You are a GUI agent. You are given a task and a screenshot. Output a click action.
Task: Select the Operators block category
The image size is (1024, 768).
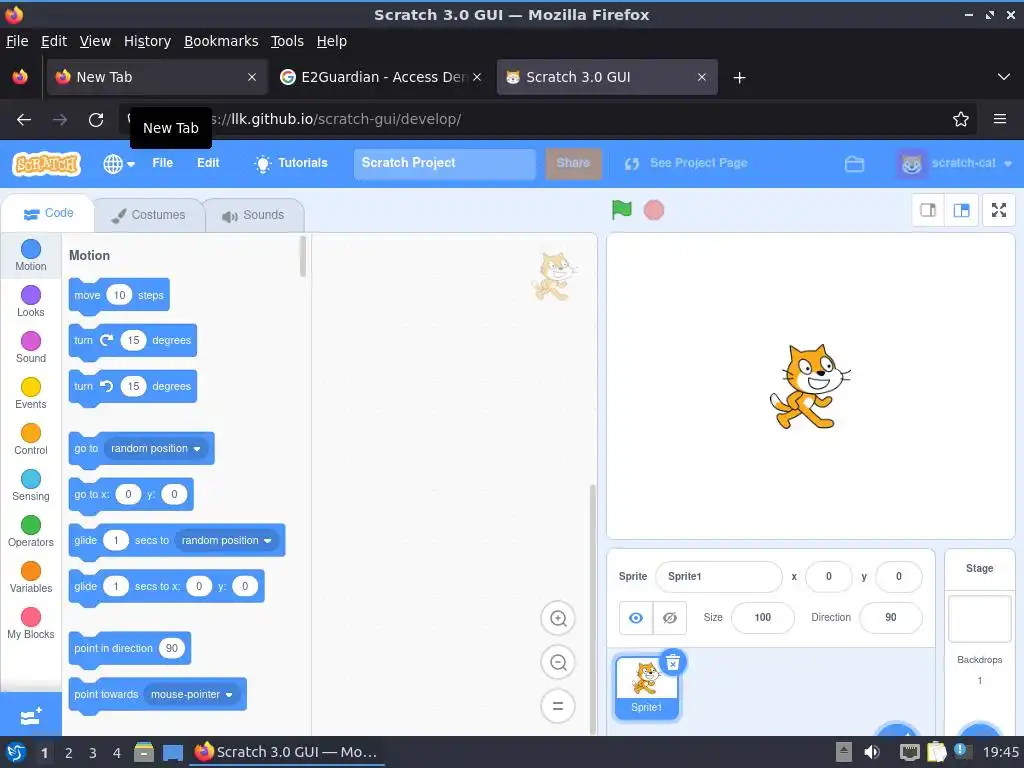(x=31, y=532)
